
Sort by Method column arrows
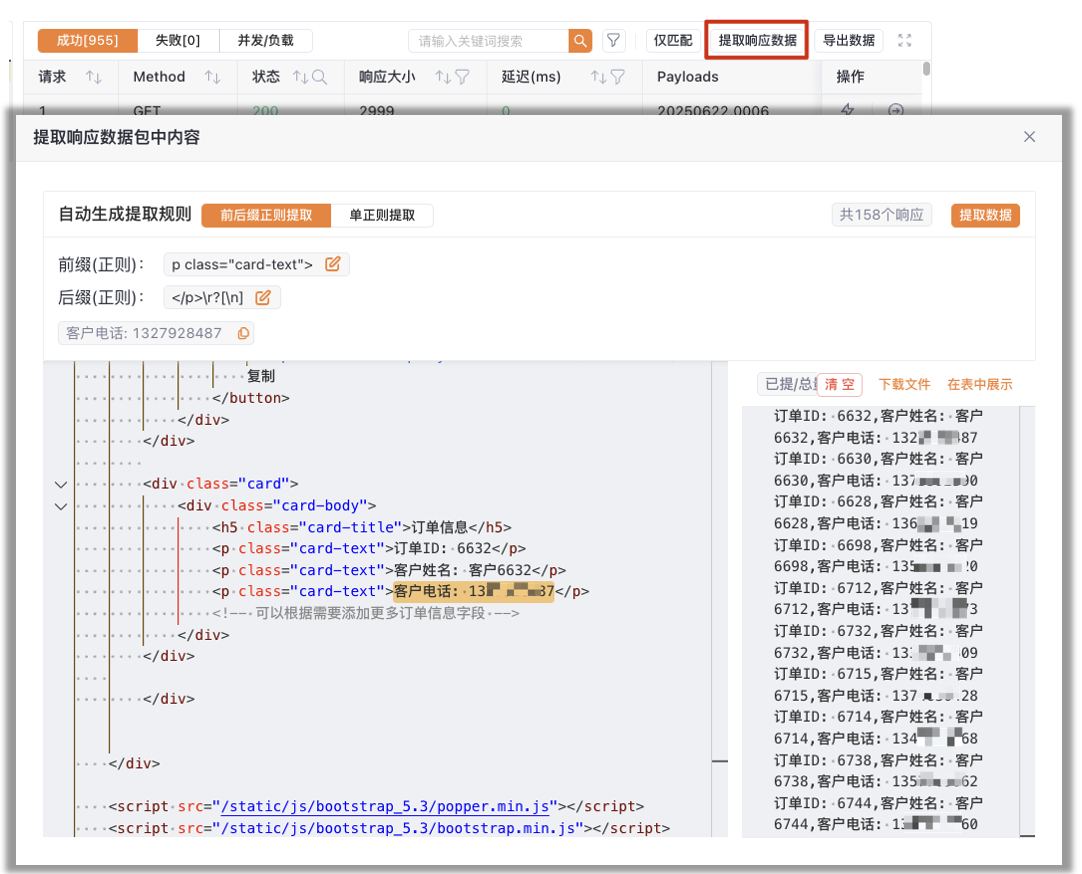coord(213,77)
